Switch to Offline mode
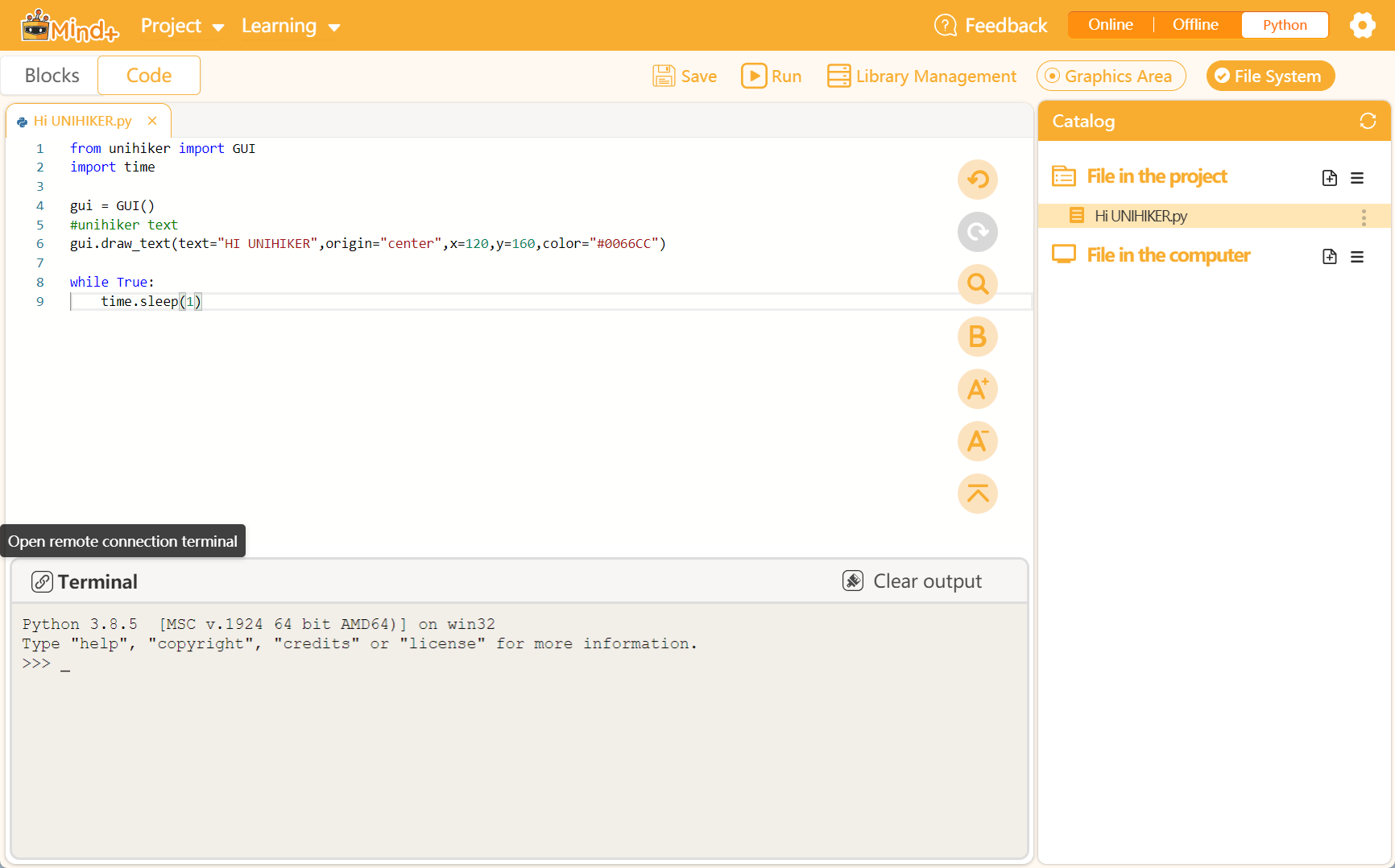 click(1194, 24)
